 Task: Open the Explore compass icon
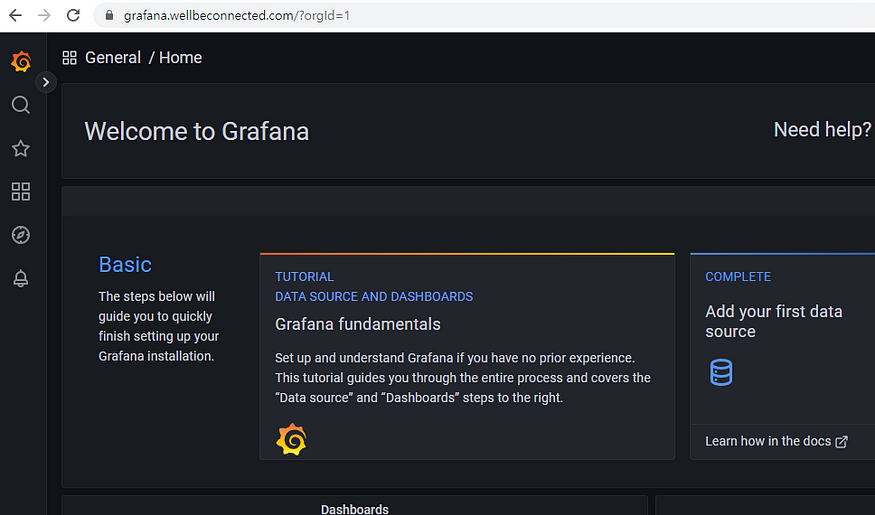(21, 235)
